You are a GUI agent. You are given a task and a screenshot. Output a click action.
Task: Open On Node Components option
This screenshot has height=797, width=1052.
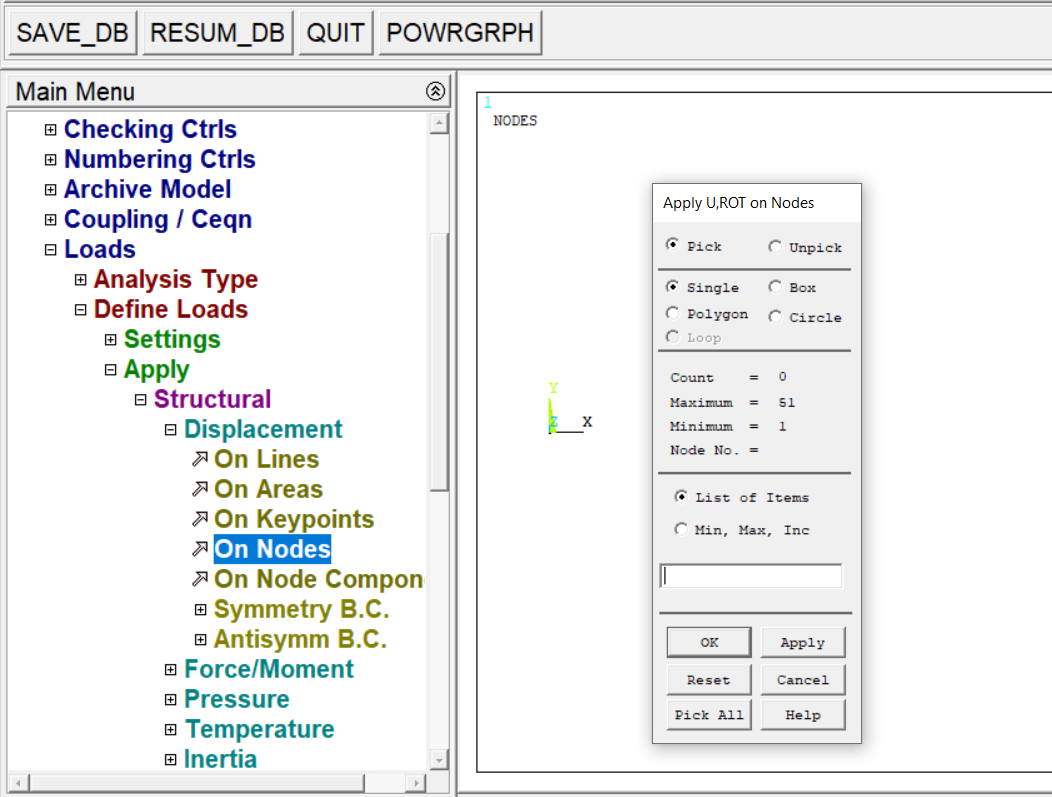tap(319, 579)
